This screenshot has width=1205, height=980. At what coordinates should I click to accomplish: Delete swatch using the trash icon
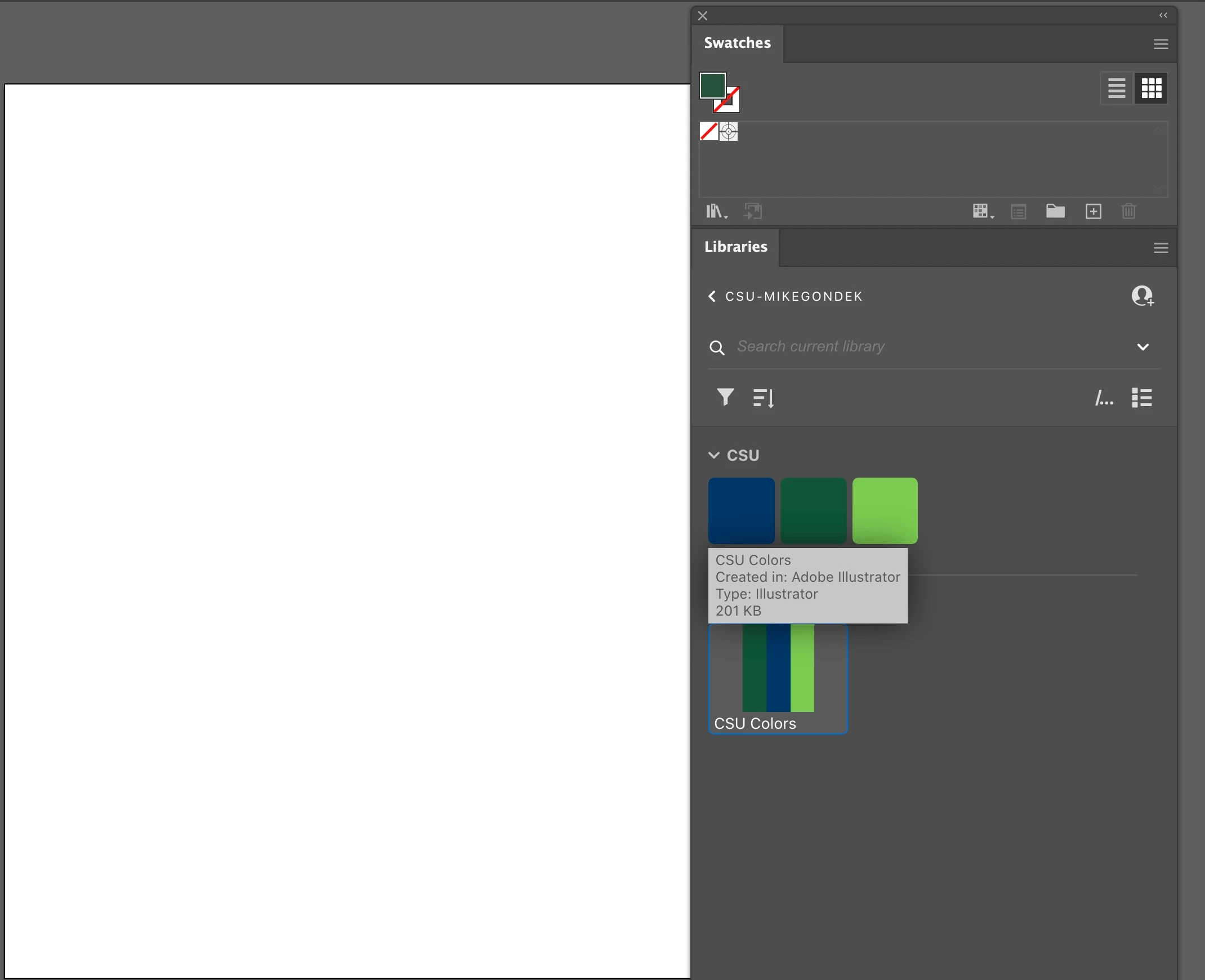(x=1129, y=212)
